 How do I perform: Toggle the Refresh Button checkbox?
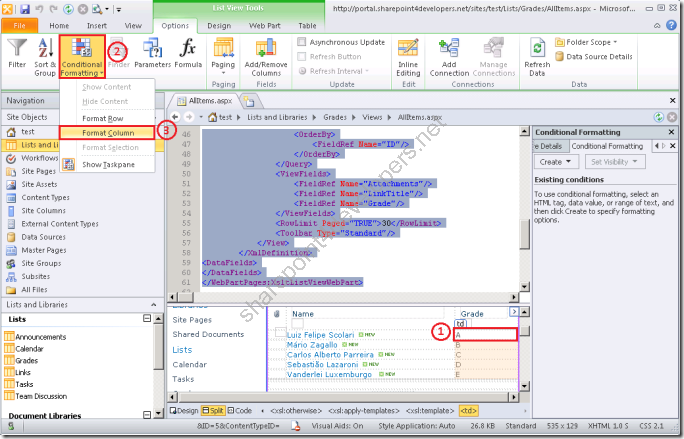301,56
